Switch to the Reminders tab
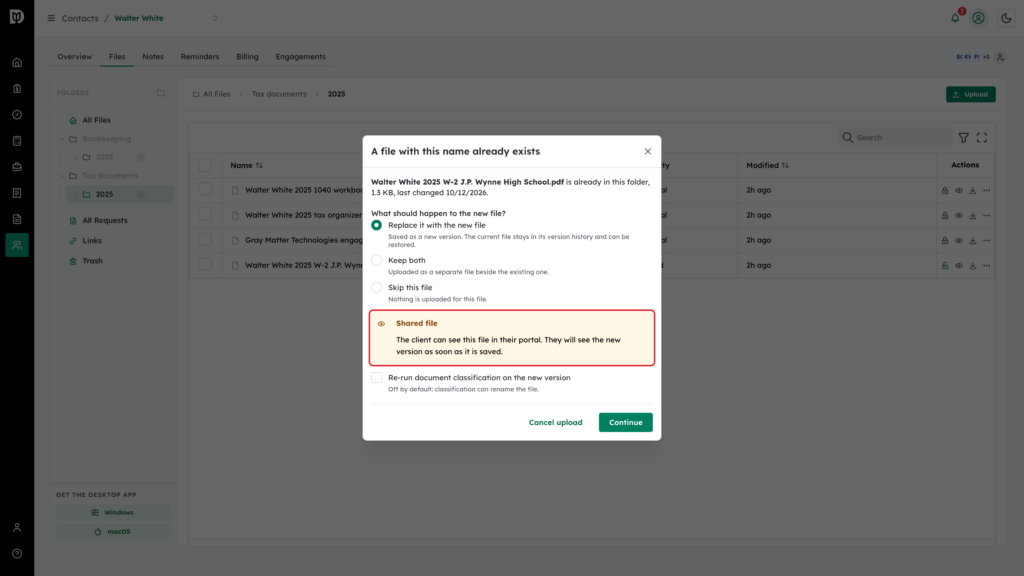The height and width of the screenshot is (576, 1024). [x=200, y=57]
